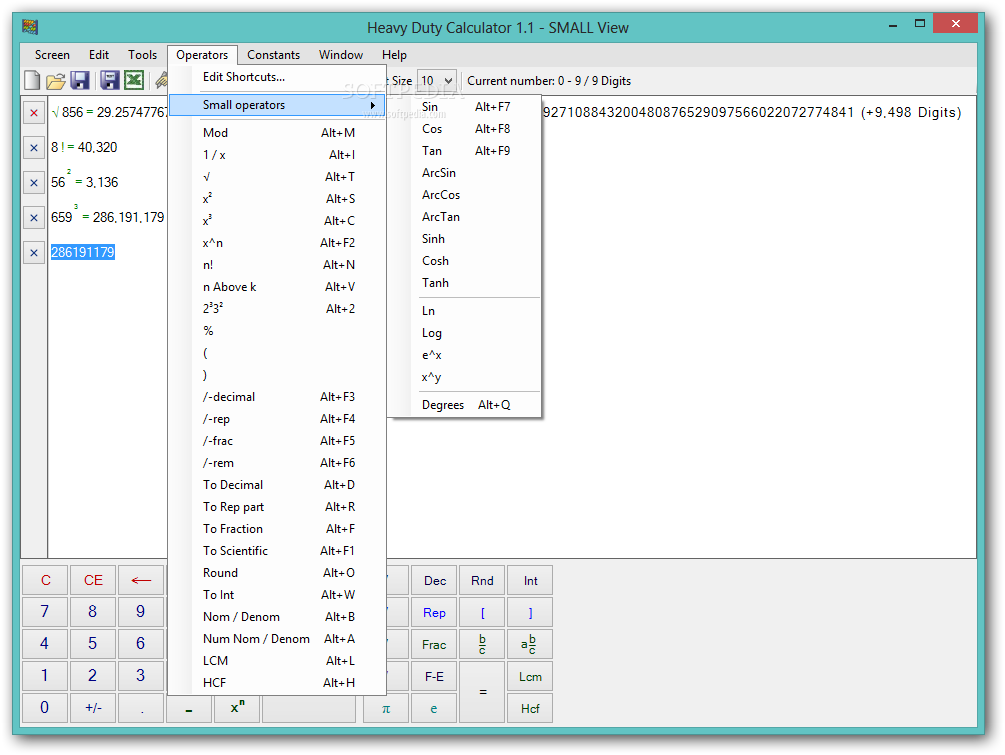Click the C clear button
Screen dimensions: 1005x755
coord(45,581)
